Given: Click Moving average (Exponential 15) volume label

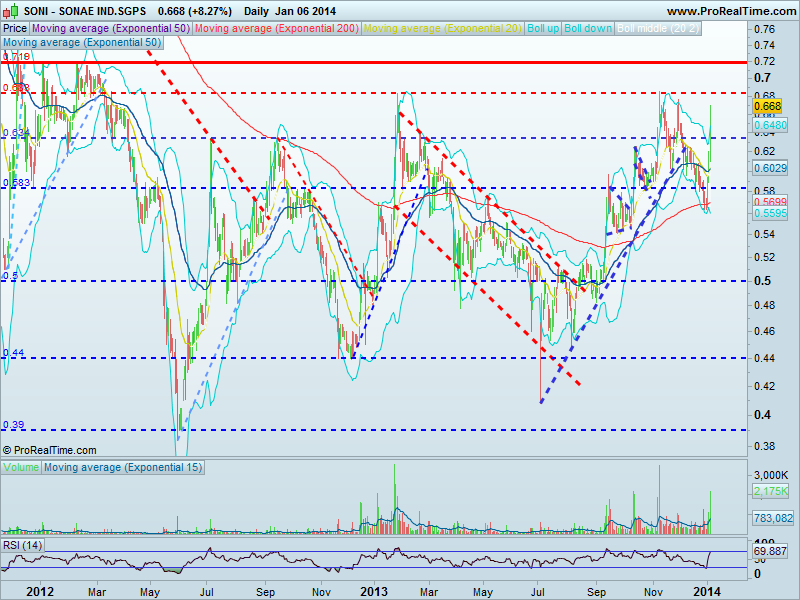Looking at the screenshot, I should (123, 467).
